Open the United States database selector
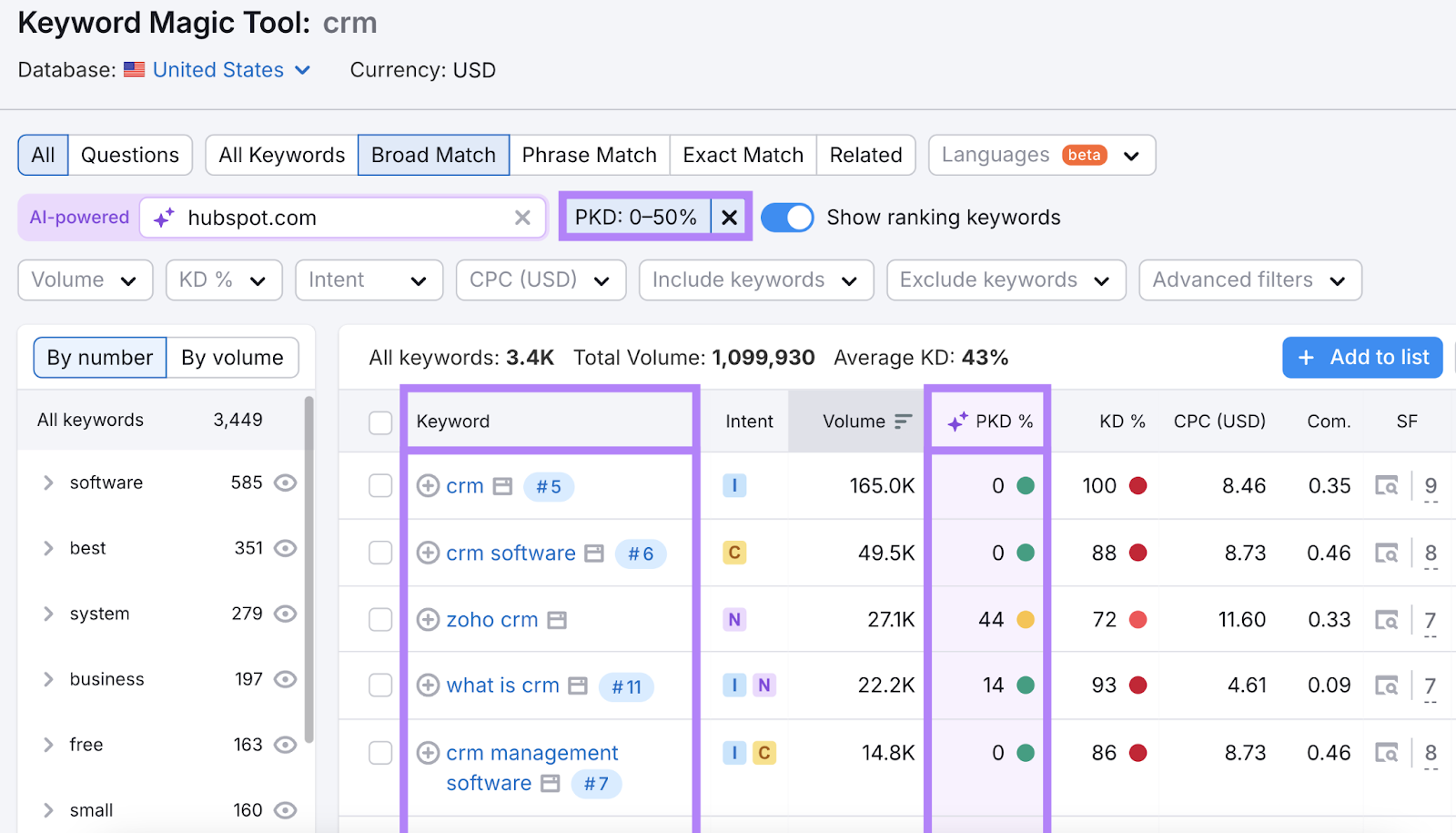 [x=218, y=69]
